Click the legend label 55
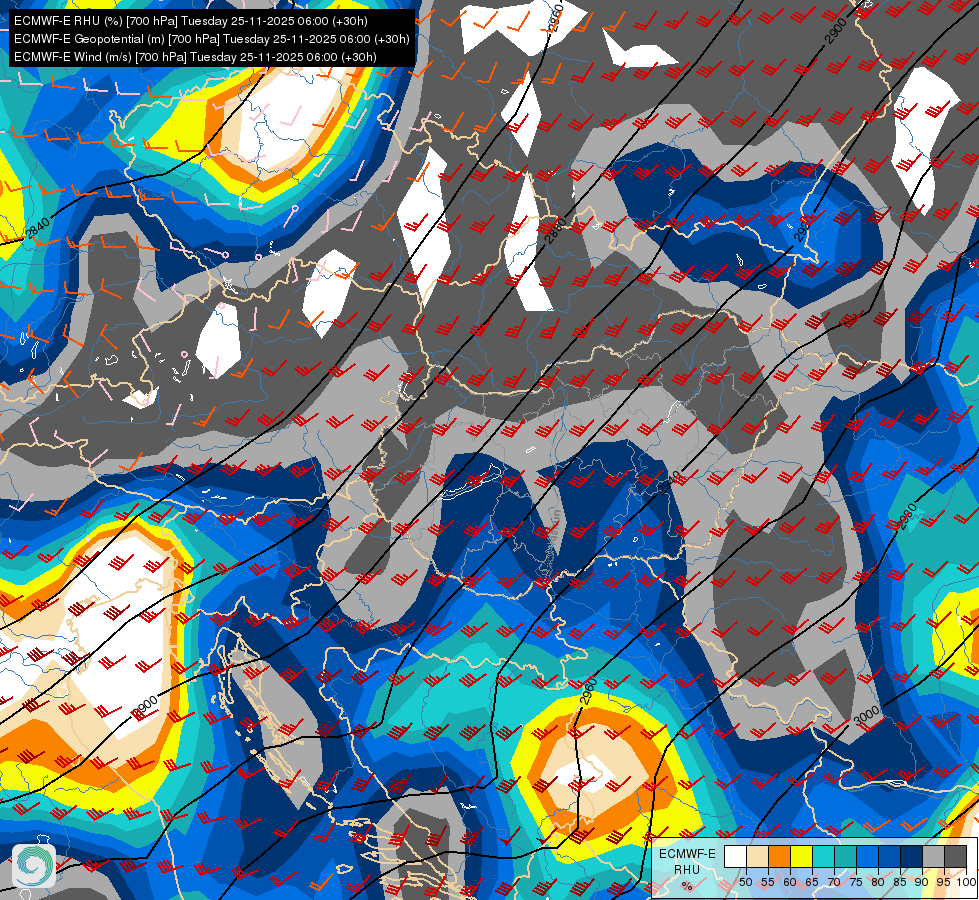The image size is (979, 900). [768, 882]
